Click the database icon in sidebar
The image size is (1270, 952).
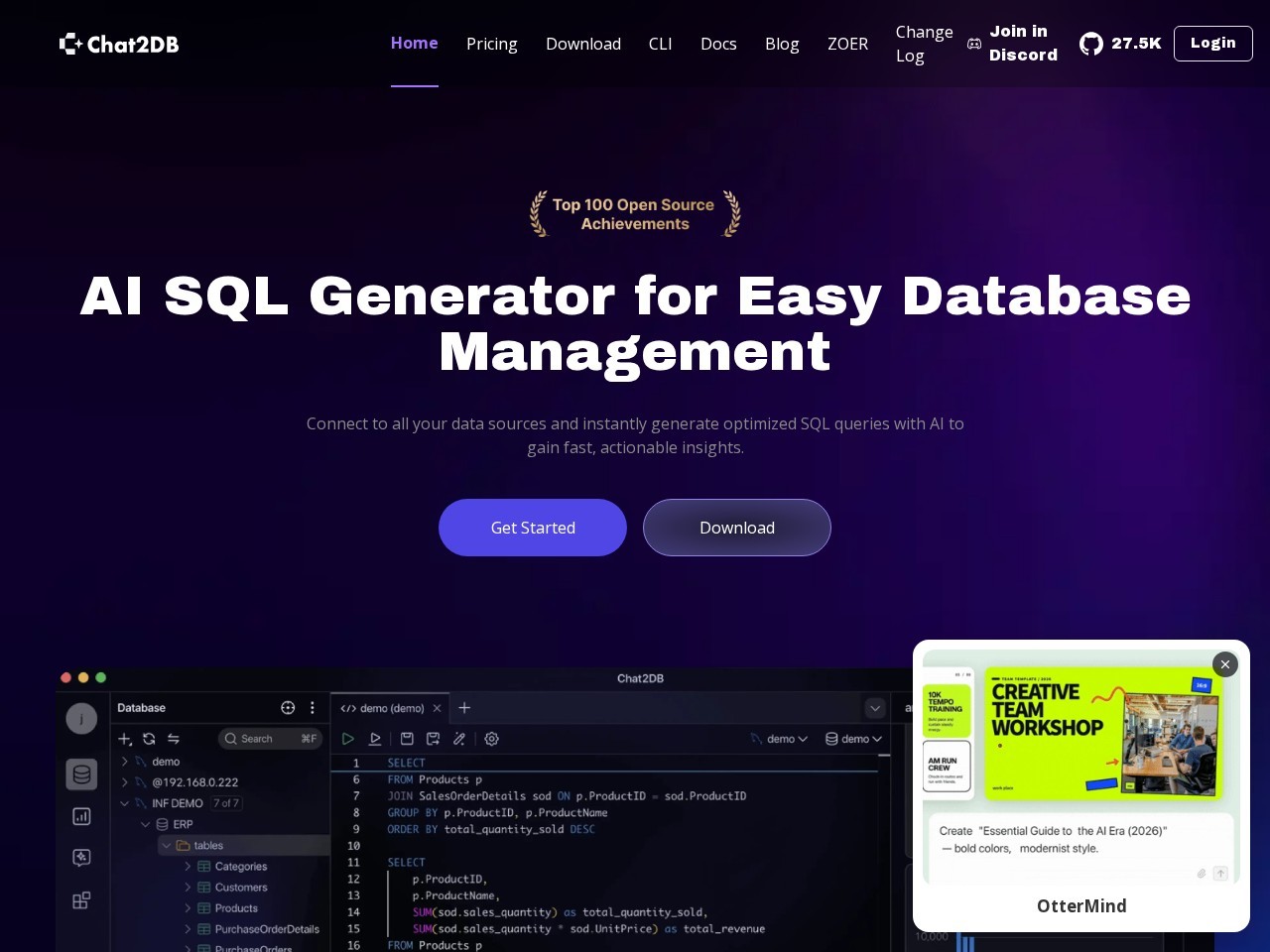(81, 774)
